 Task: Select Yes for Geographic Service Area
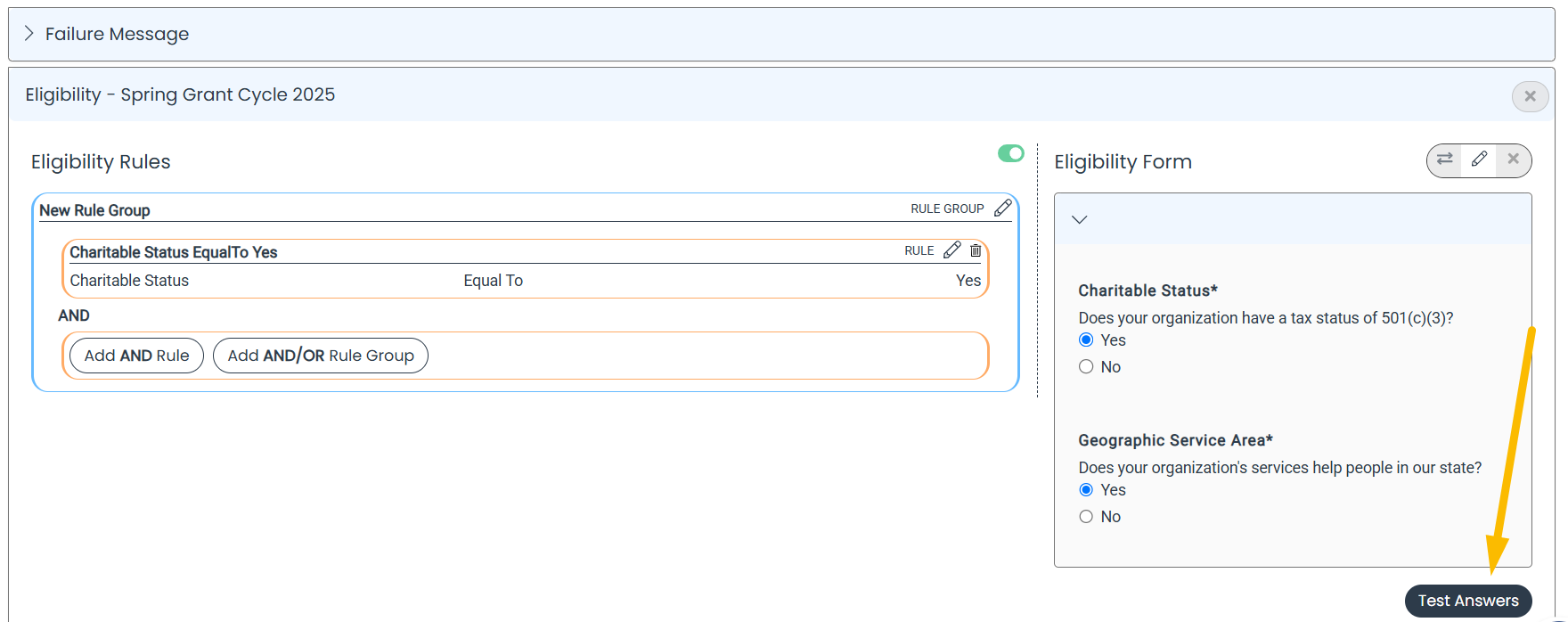pos(1086,489)
